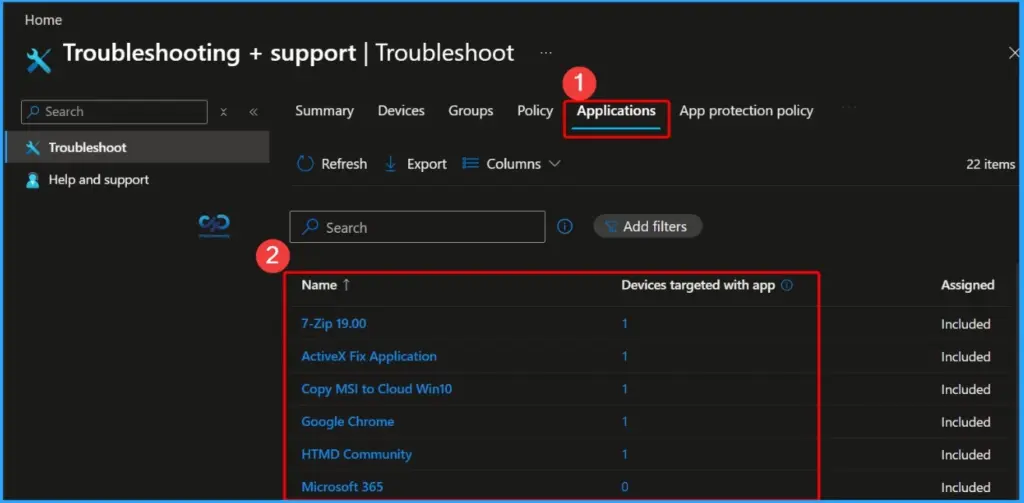Click device count 1 for HTMD Community
This screenshot has width=1024, height=503.
(x=625, y=454)
